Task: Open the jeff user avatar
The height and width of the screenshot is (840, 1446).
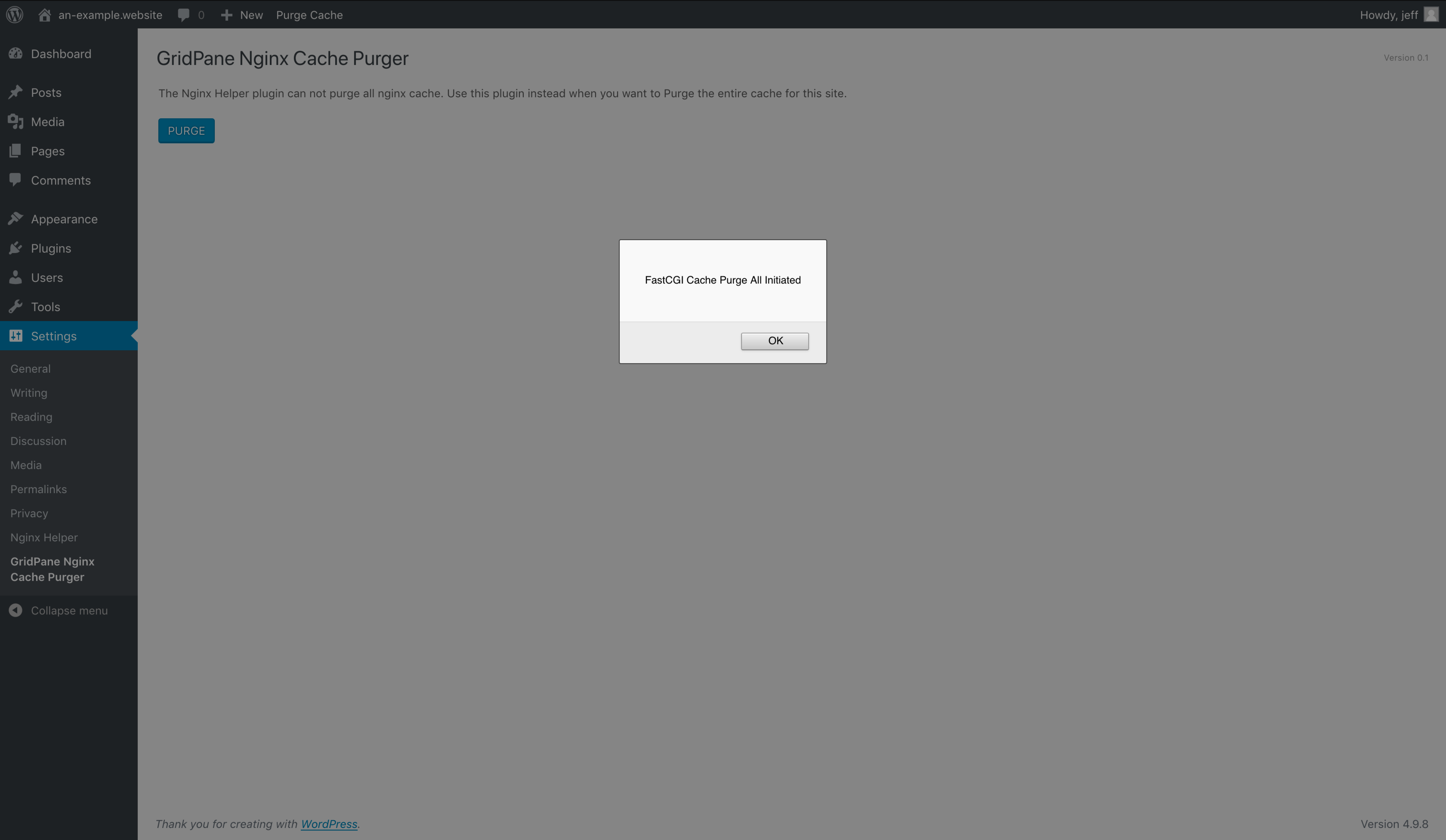Action: [x=1431, y=14]
